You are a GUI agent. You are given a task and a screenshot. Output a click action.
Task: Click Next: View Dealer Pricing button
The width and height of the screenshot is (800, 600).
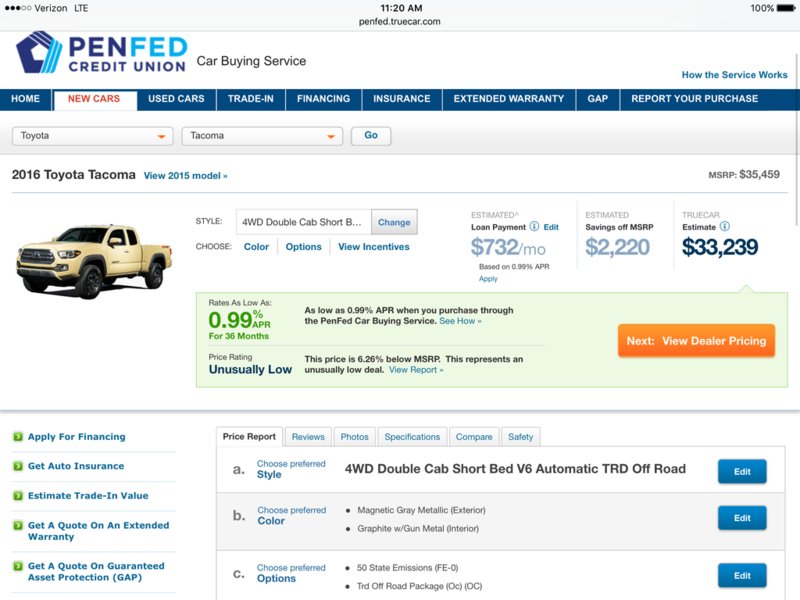[696, 341]
